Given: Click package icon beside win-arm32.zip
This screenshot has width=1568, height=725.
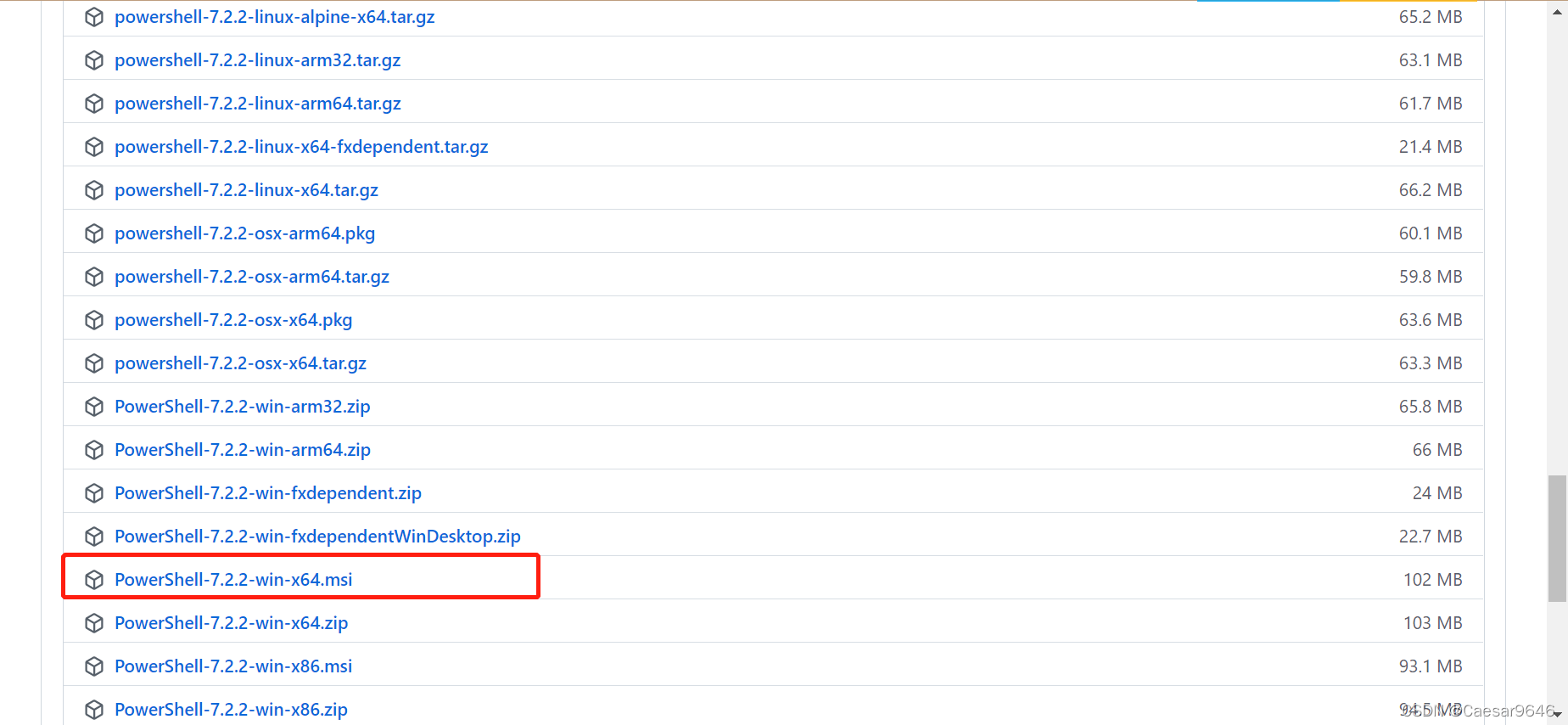Looking at the screenshot, I should point(94,407).
